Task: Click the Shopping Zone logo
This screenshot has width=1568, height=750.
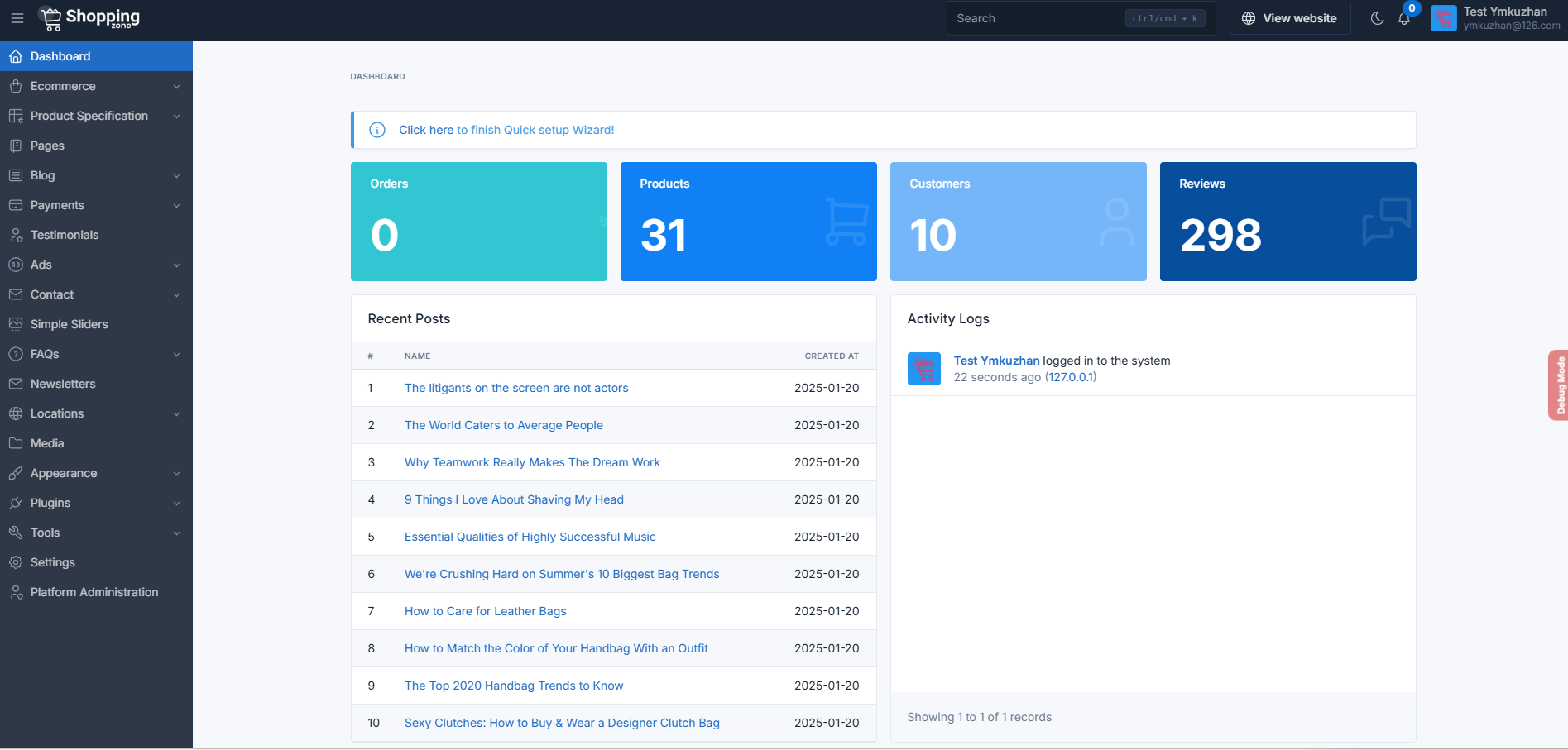Action: (90, 18)
